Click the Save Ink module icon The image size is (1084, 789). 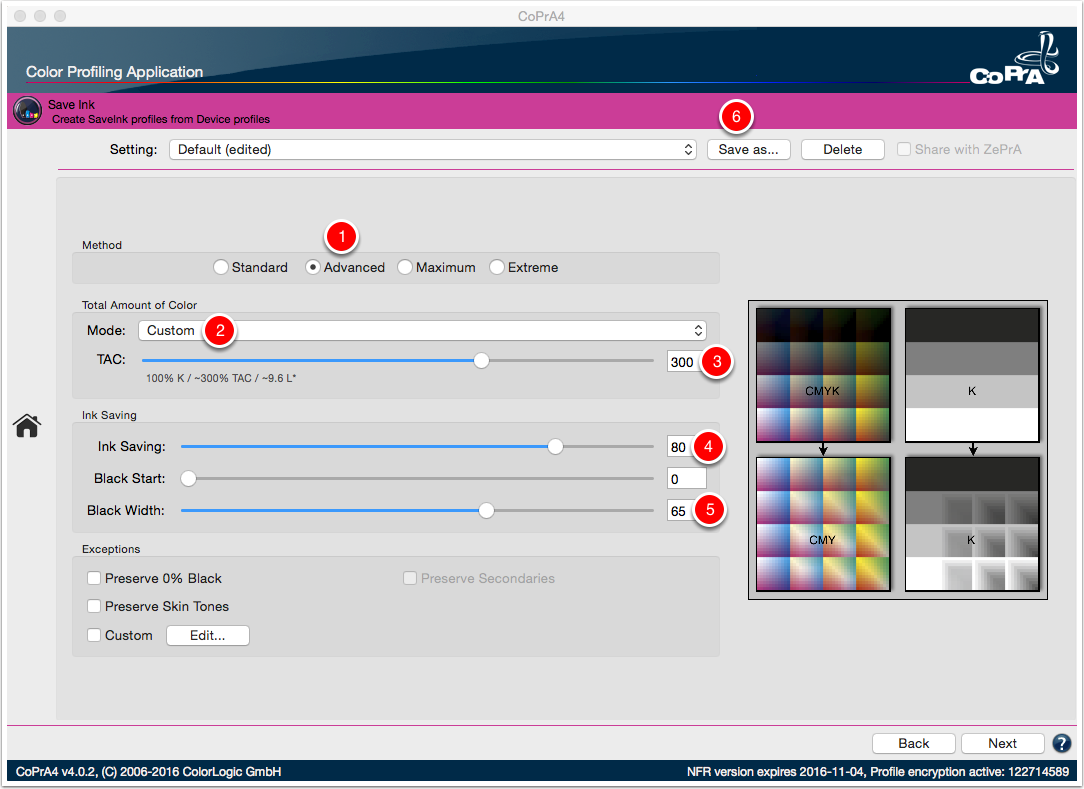coord(28,111)
